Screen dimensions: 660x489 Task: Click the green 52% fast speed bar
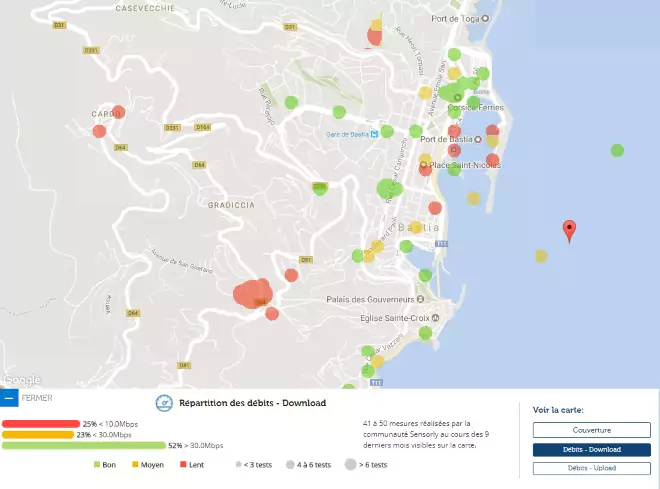coord(83,445)
